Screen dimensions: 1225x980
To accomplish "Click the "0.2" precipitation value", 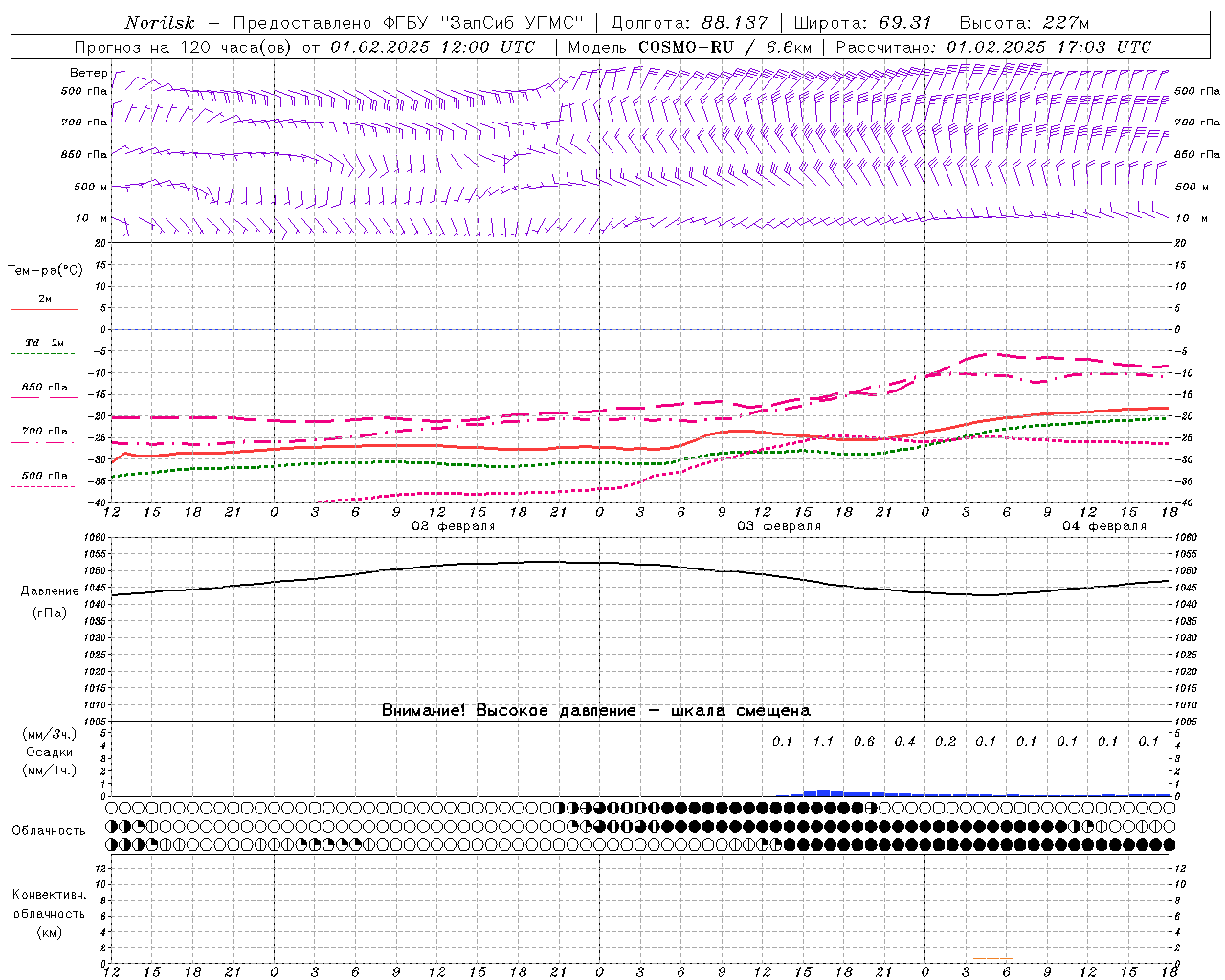I will [946, 741].
